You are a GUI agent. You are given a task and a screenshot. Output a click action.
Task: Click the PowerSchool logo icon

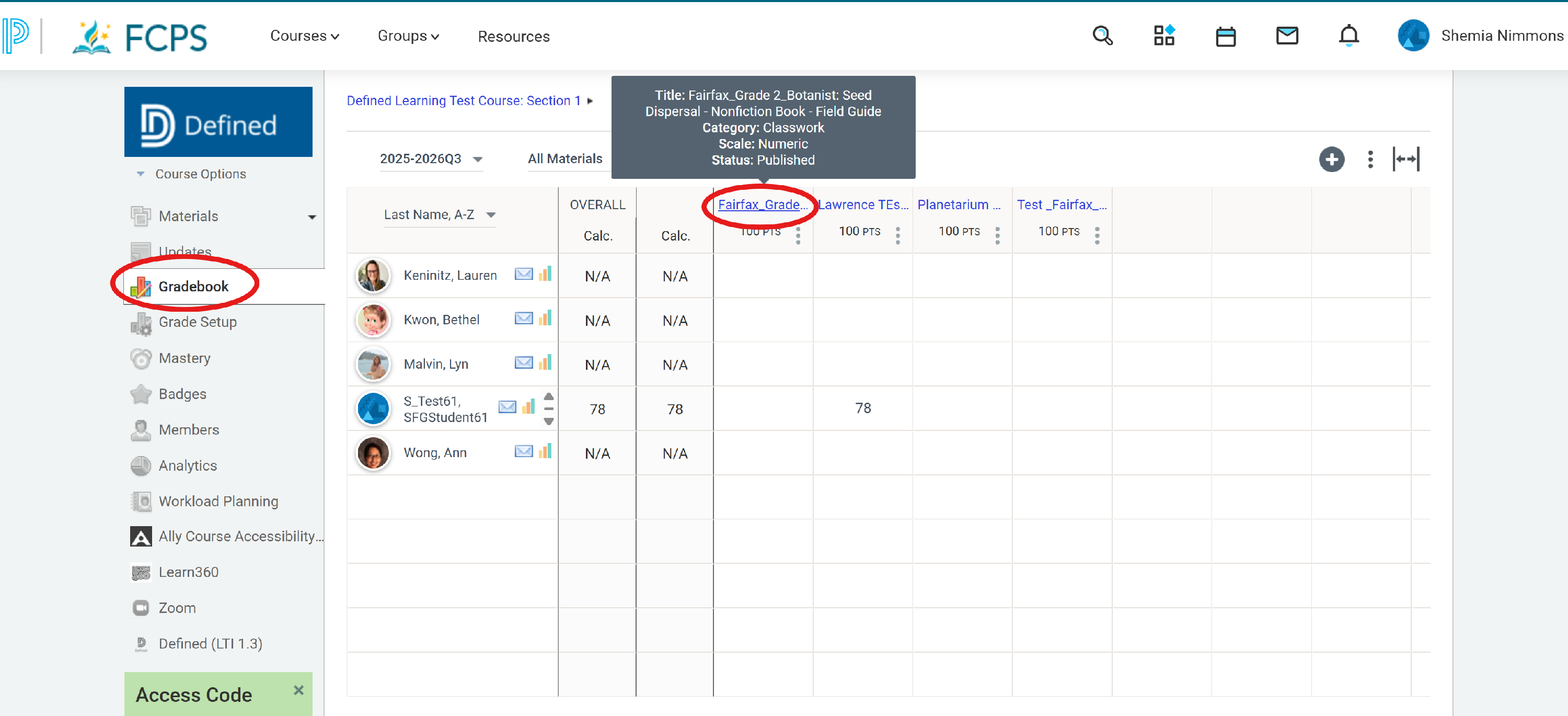click(15, 36)
